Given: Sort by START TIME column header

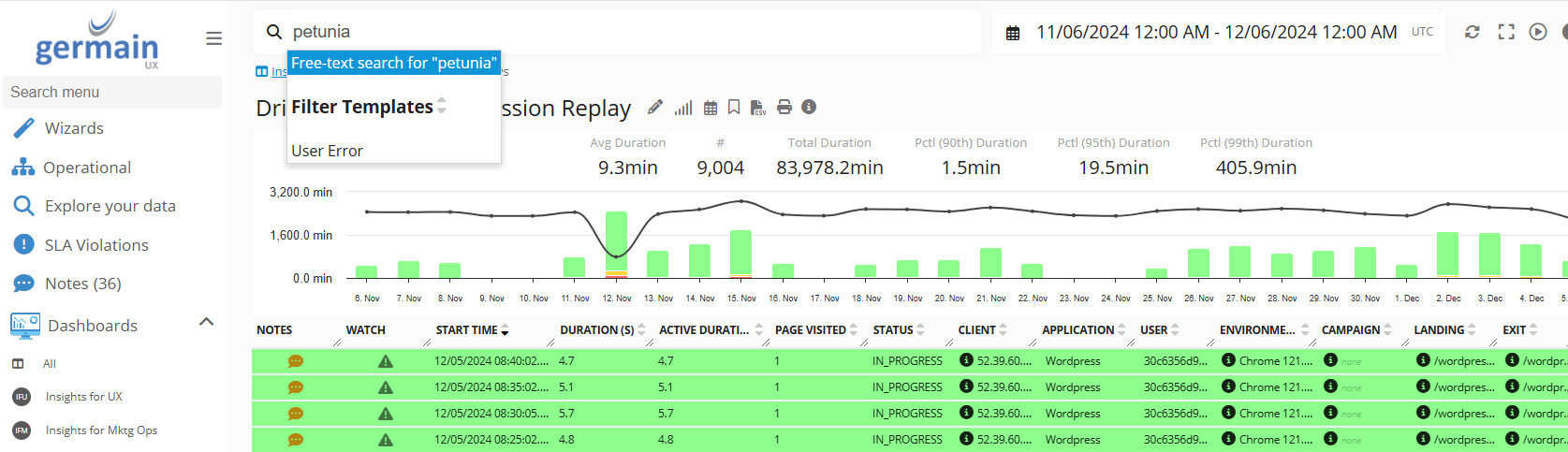Looking at the screenshot, I should click(x=472, y=330).
